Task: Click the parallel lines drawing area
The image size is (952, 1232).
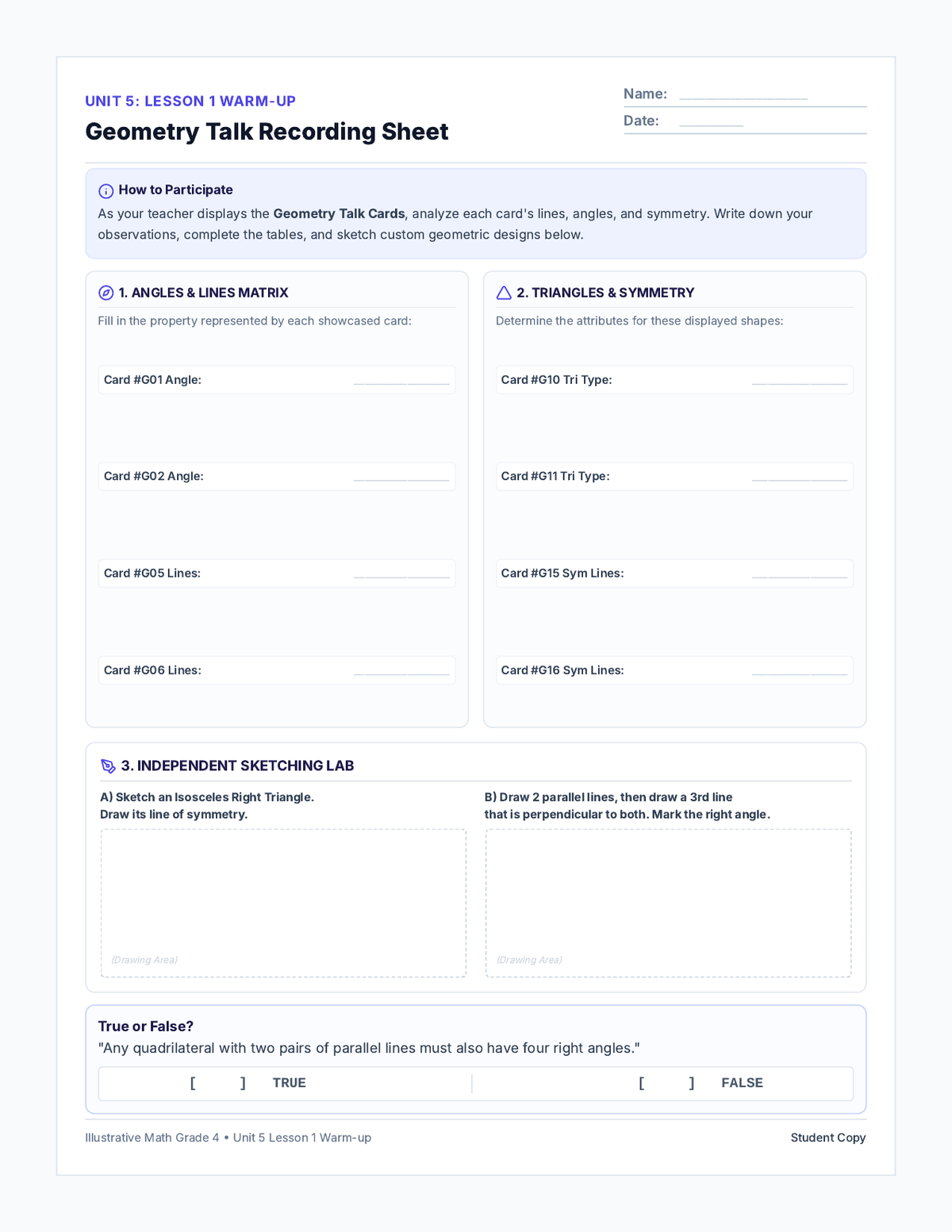Action: [x=668, y=903]
